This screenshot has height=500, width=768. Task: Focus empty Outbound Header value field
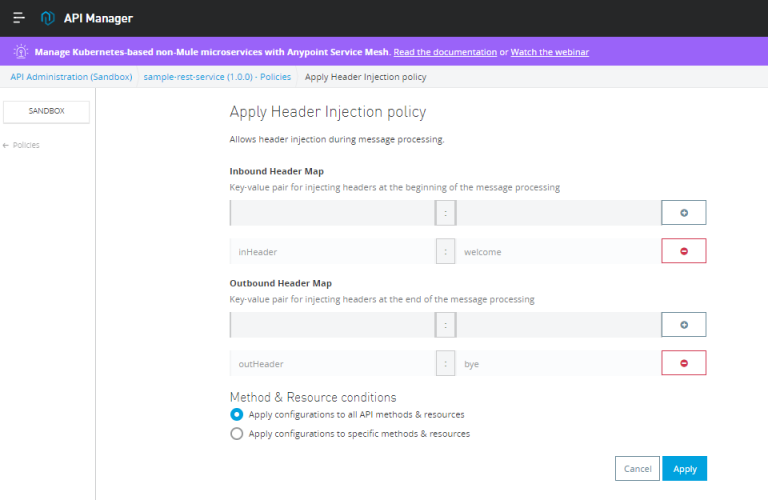[x=558, y=325]
